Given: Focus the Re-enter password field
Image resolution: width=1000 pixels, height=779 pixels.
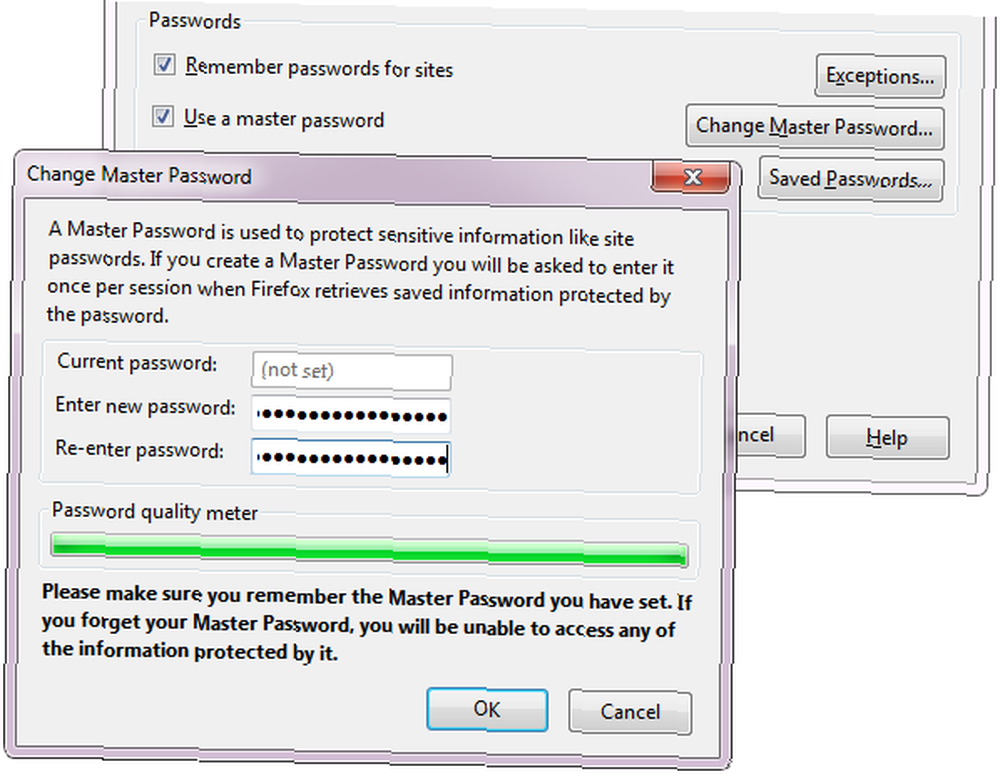Looking at the screenshot, I should tap(351, 459).
